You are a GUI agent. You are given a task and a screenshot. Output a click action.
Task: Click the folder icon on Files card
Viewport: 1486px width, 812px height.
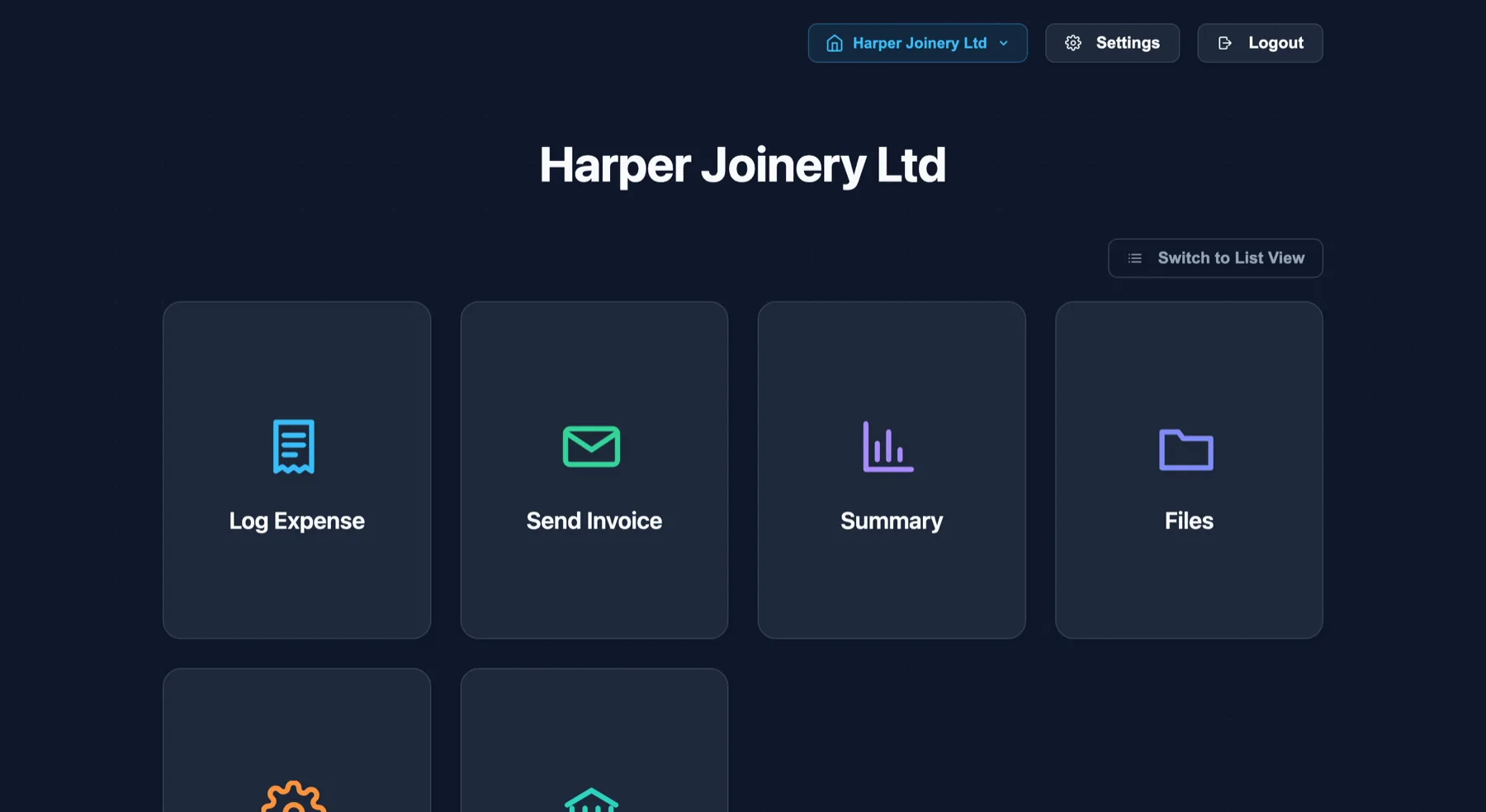coord(1186,450)
